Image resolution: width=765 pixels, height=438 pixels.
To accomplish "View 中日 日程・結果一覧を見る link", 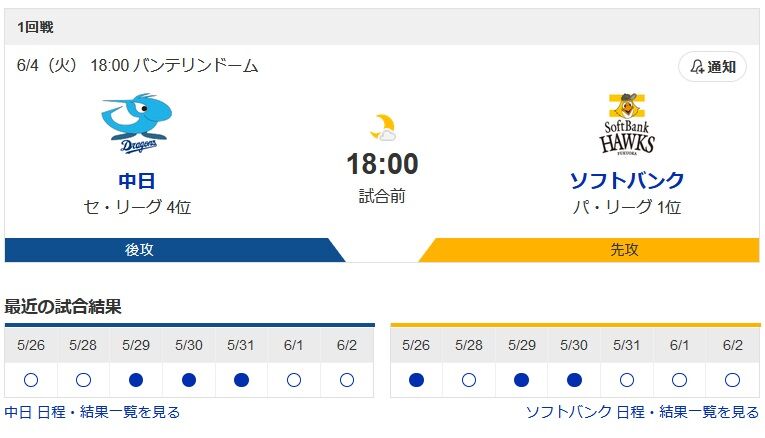I will 92,412.
